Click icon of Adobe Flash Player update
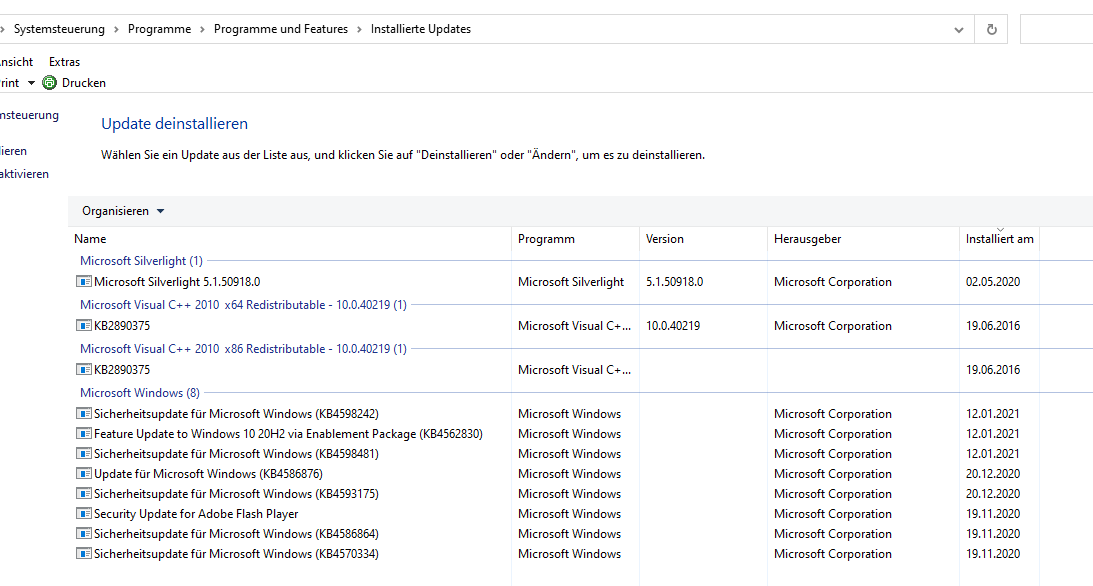 tap(84, 514)
